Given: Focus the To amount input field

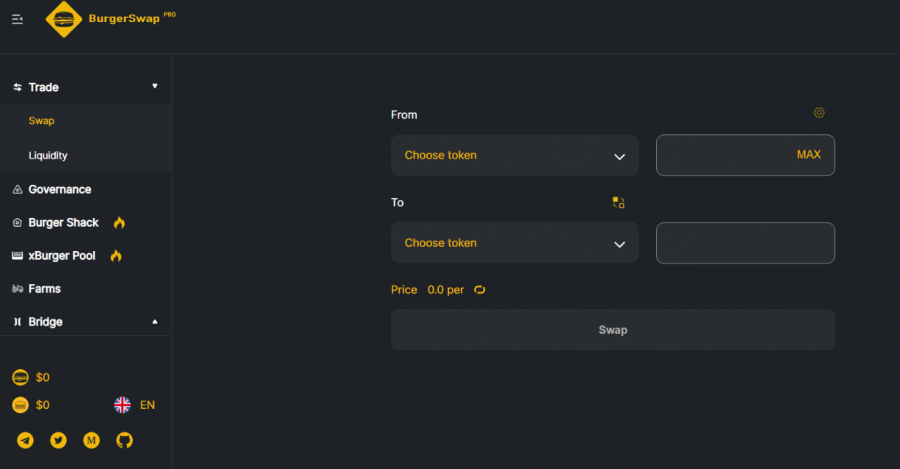Looking at the screenshot, I should coord(745,243).
